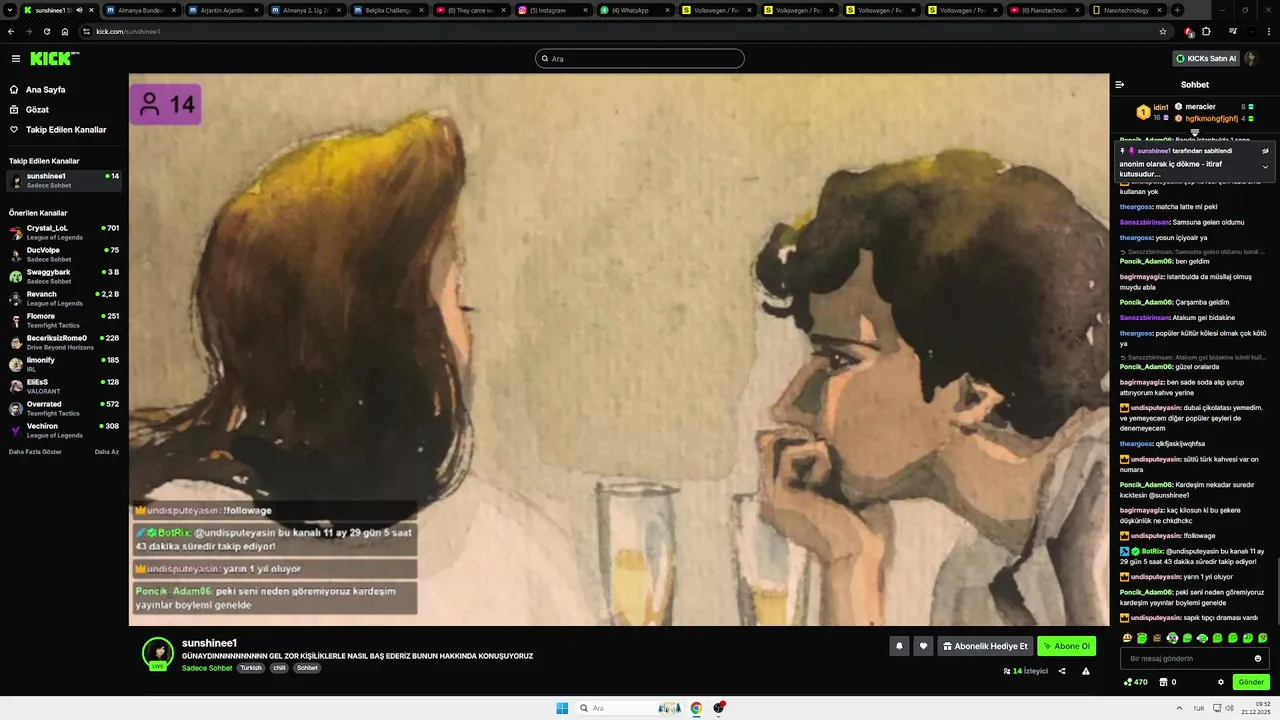1280x720 pixels.
Task: Open the user profile avatar menu
Action: click(1250, 59)
